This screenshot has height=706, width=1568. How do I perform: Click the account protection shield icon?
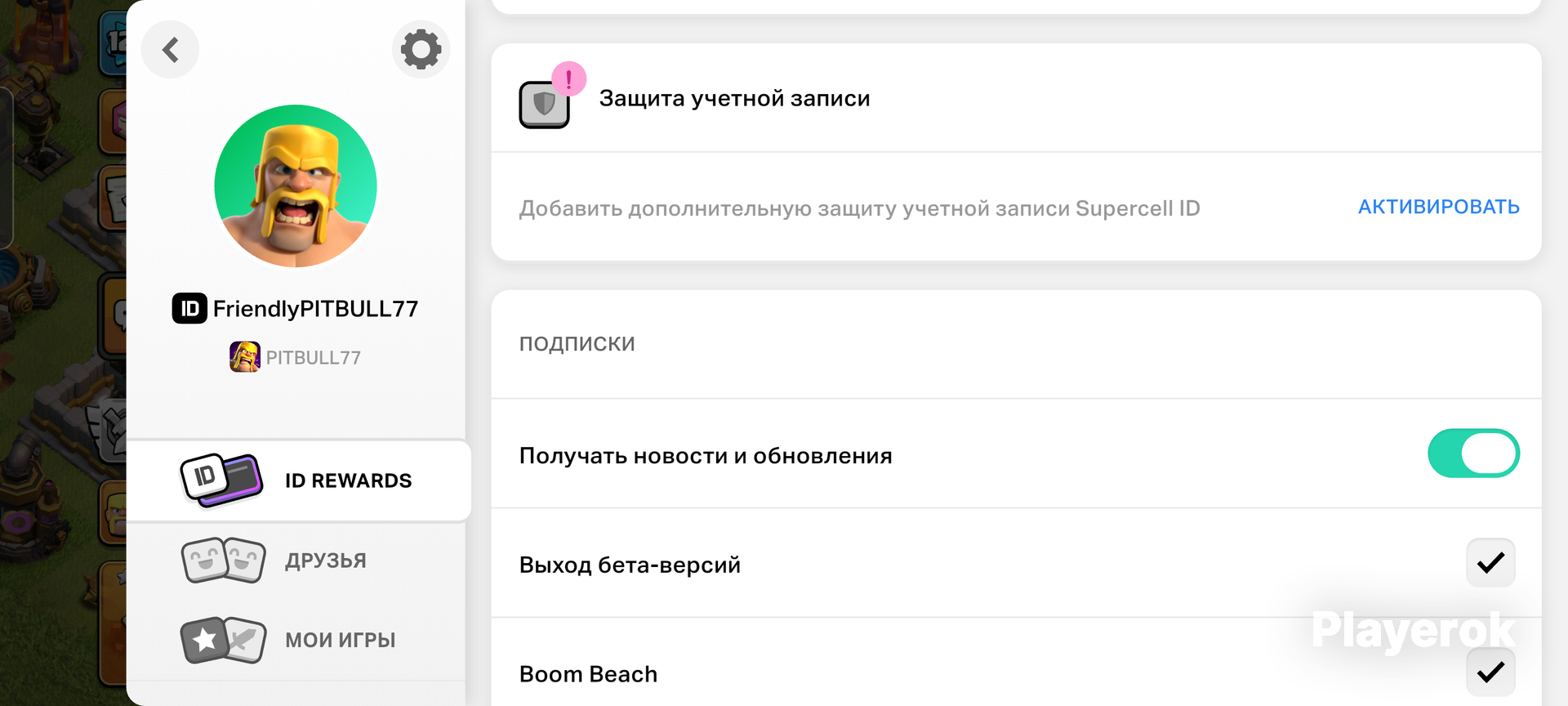pyautogui.click(x=544, y=105)
